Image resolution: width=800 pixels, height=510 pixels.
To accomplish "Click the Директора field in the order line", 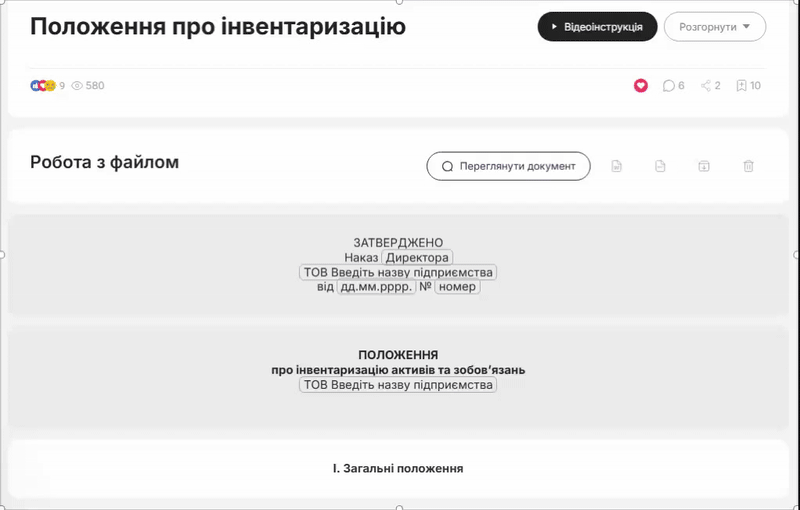I will pyautogui.click(x=418, y=258).
